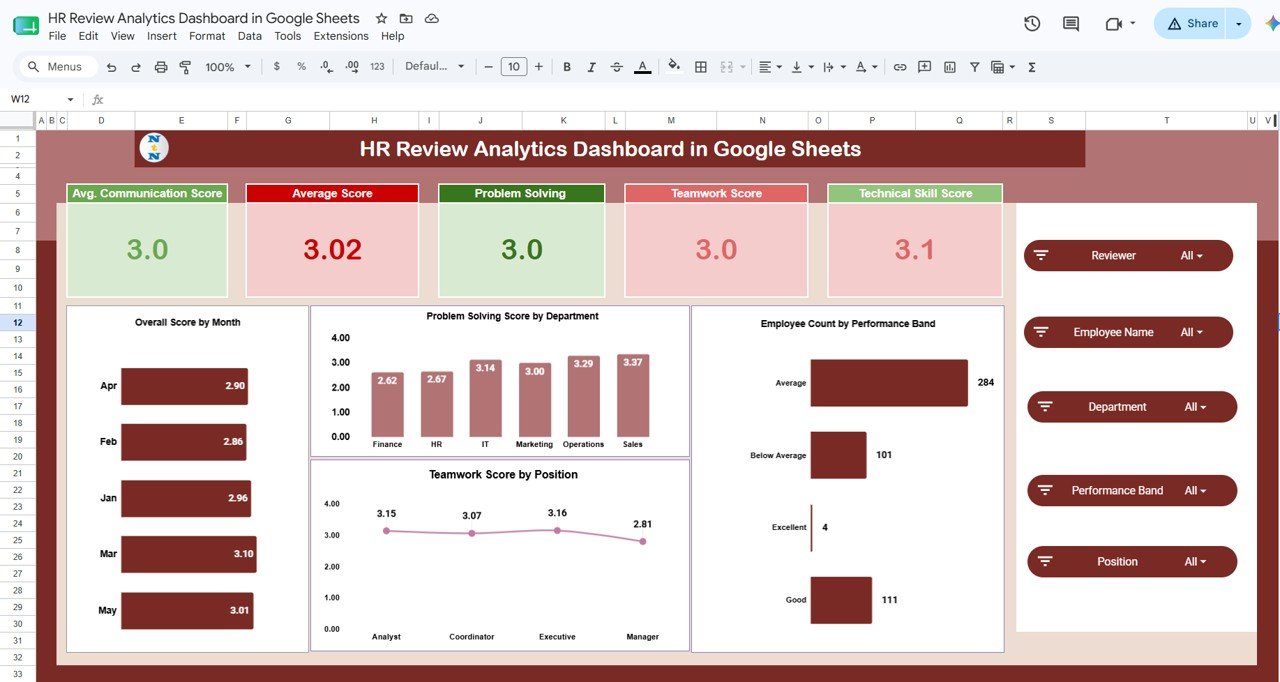1280x682 pixels.
Task: Open the Help menu
Action: point(393,36)
